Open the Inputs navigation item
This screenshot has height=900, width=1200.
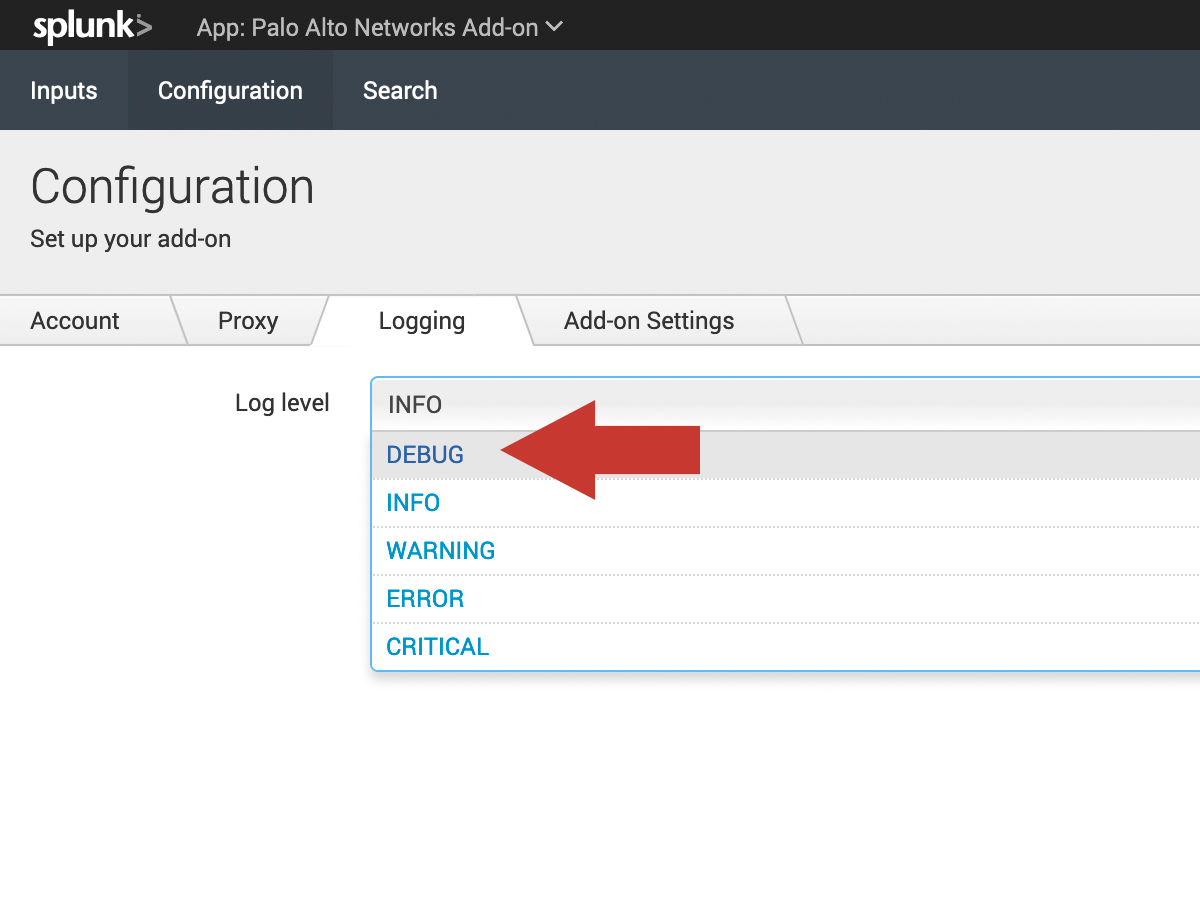64,91
